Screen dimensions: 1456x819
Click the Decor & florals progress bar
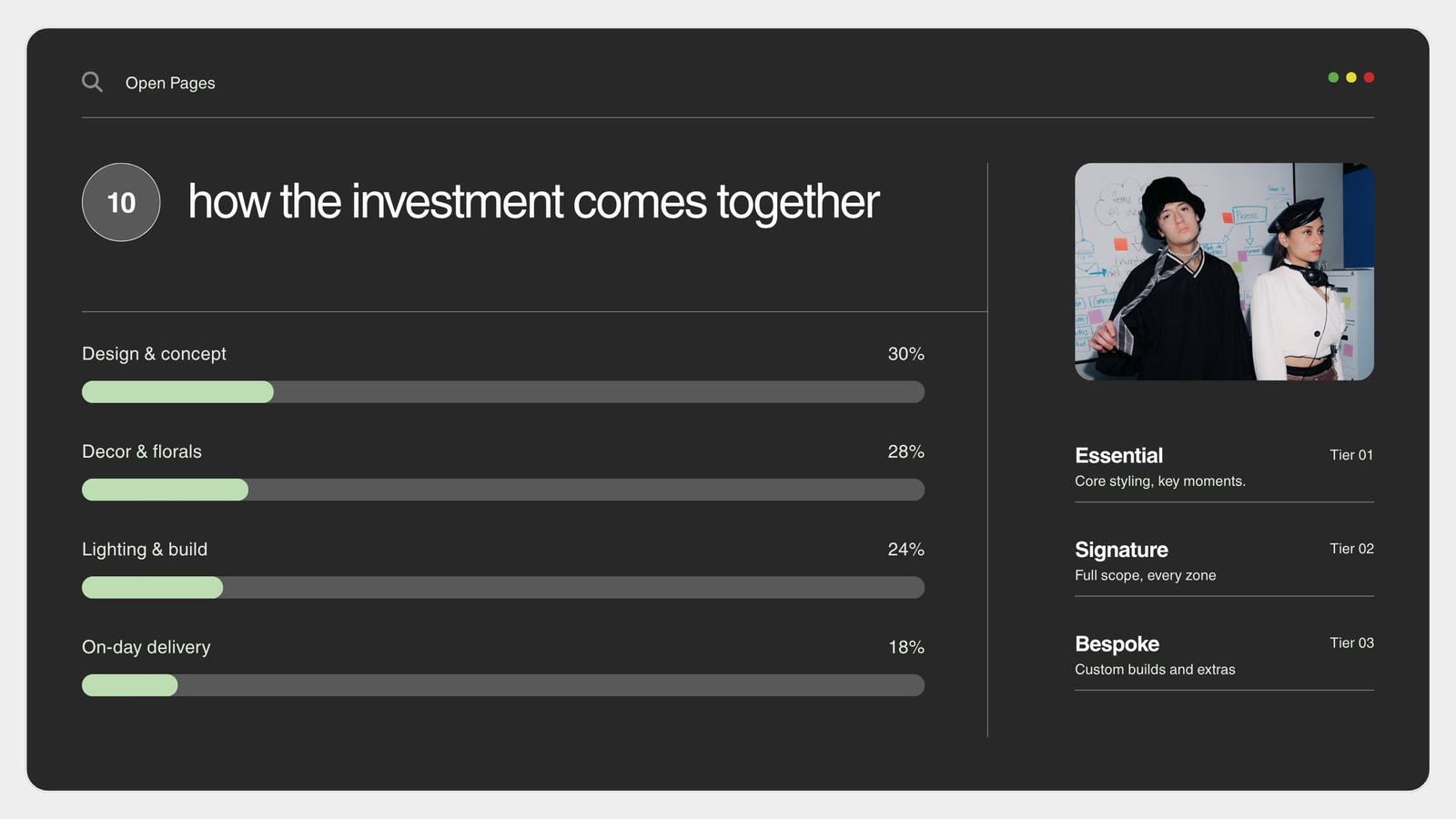coord(503,490)
